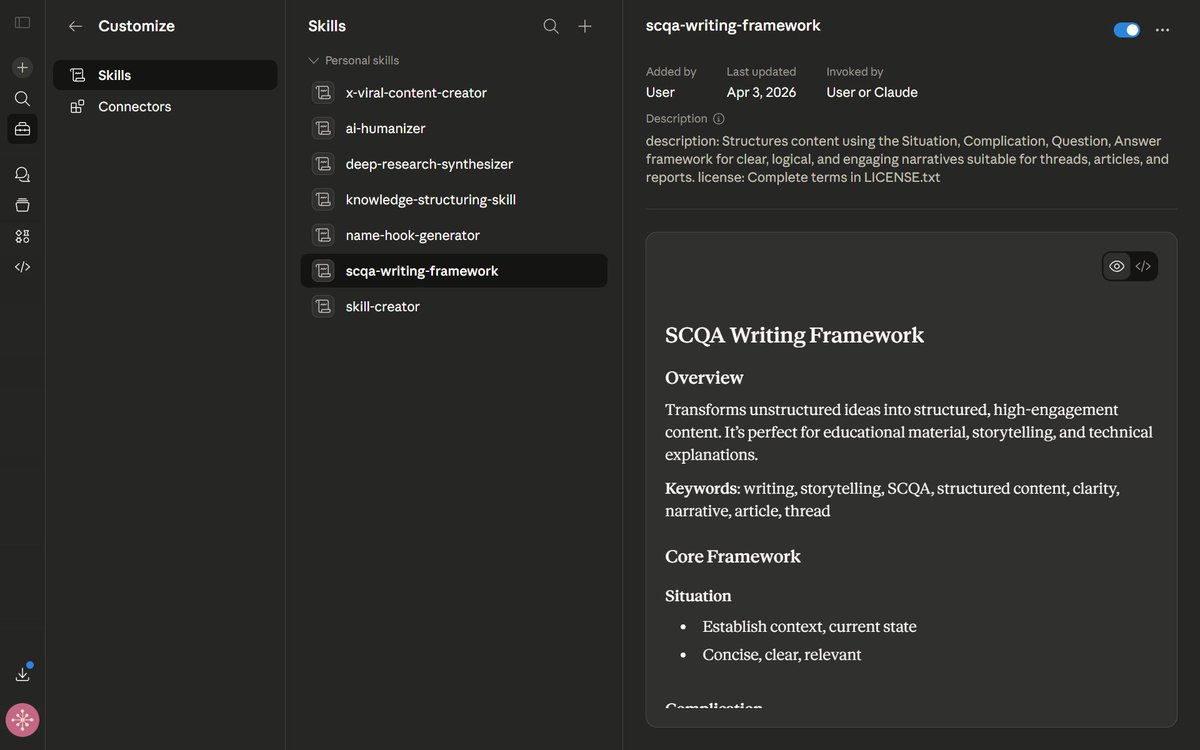Open the chats icon in left rail
Viewport: 1200px width, 750px height.
click(22, 175)
